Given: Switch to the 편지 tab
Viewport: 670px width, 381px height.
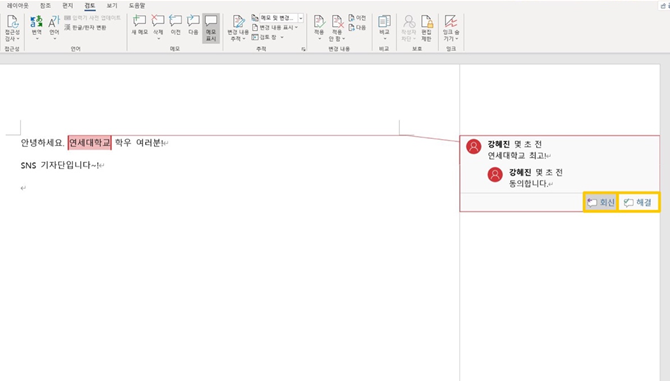Looking at the screenshot, I should (x=68, y=6).
